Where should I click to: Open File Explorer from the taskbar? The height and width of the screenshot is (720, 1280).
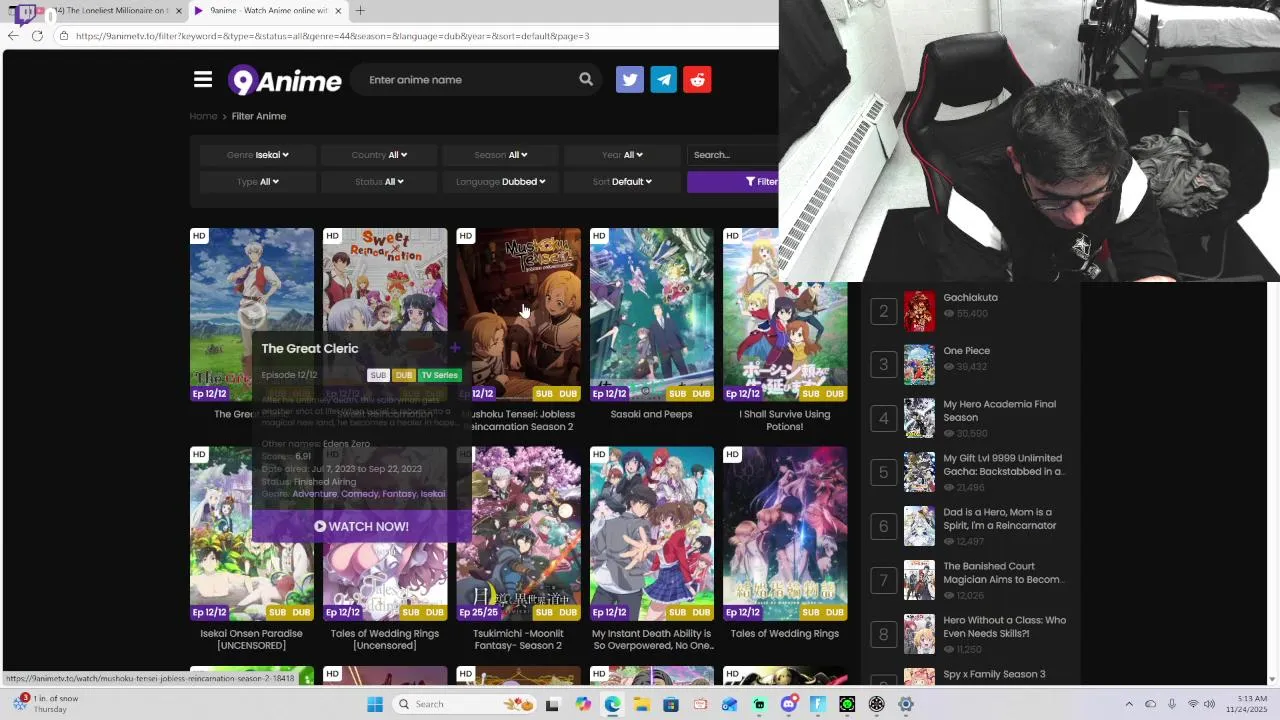[x=641, y=704]
